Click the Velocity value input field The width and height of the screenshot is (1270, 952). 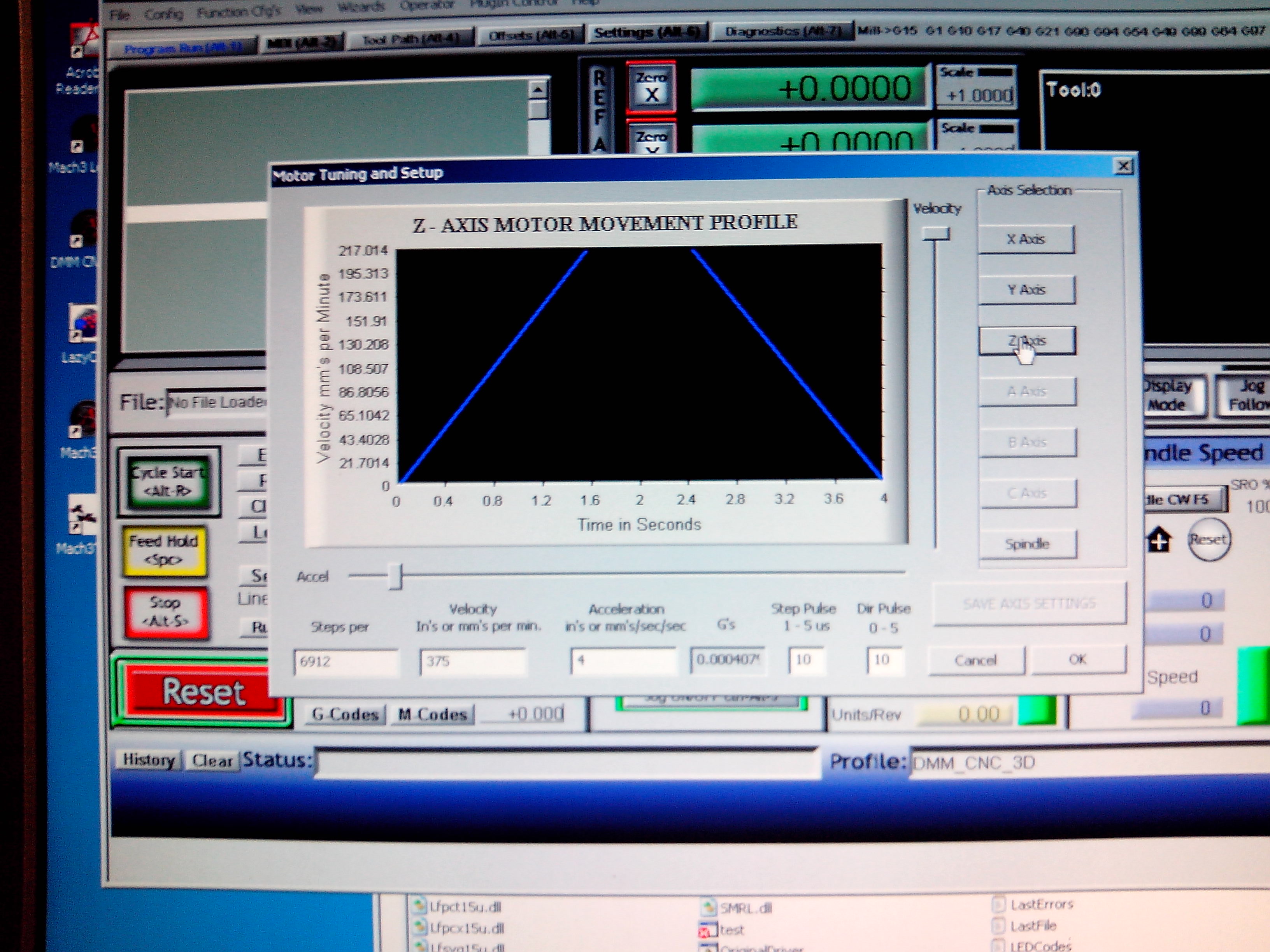(472, 661)
